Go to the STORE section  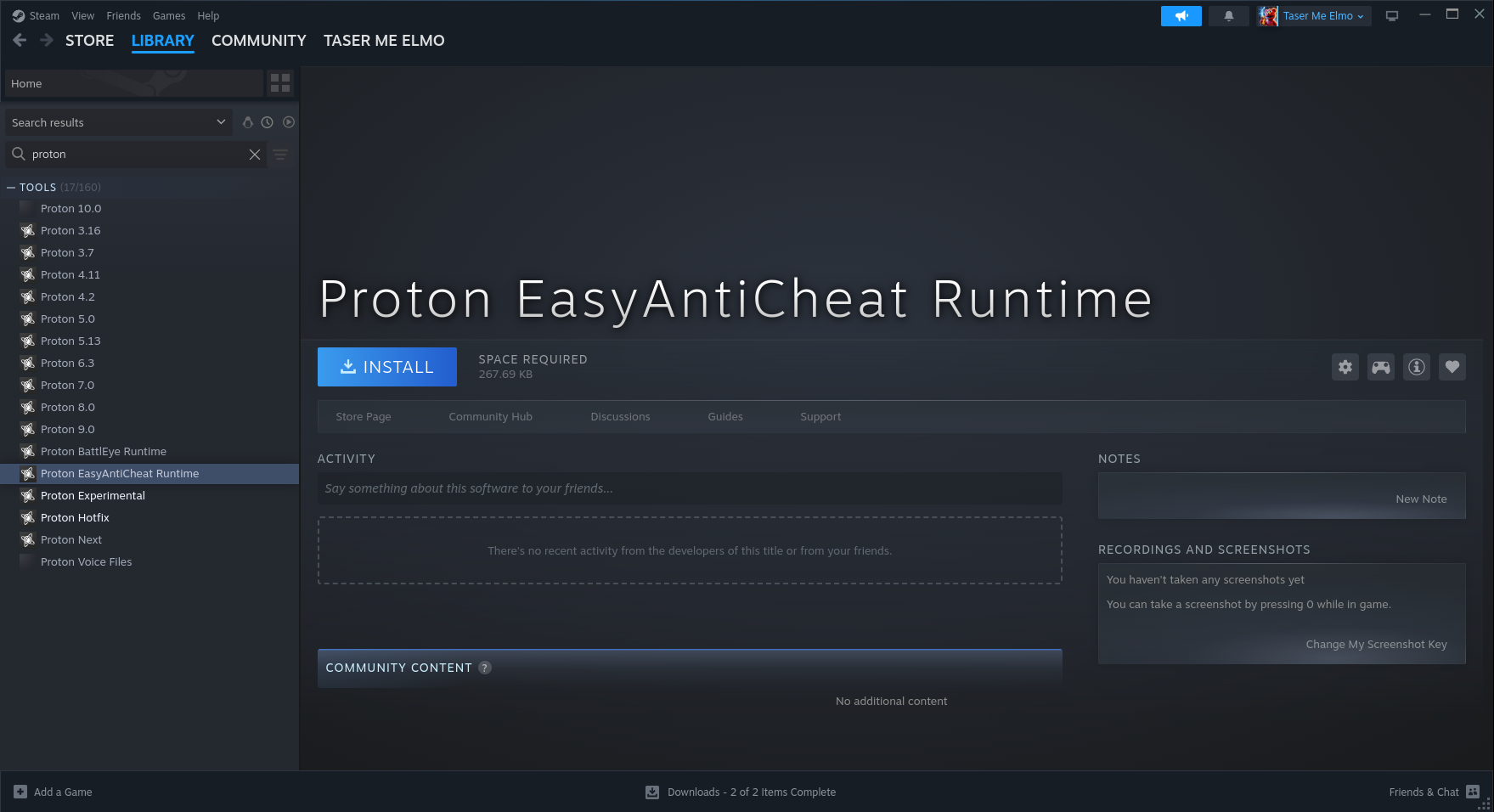90,41
